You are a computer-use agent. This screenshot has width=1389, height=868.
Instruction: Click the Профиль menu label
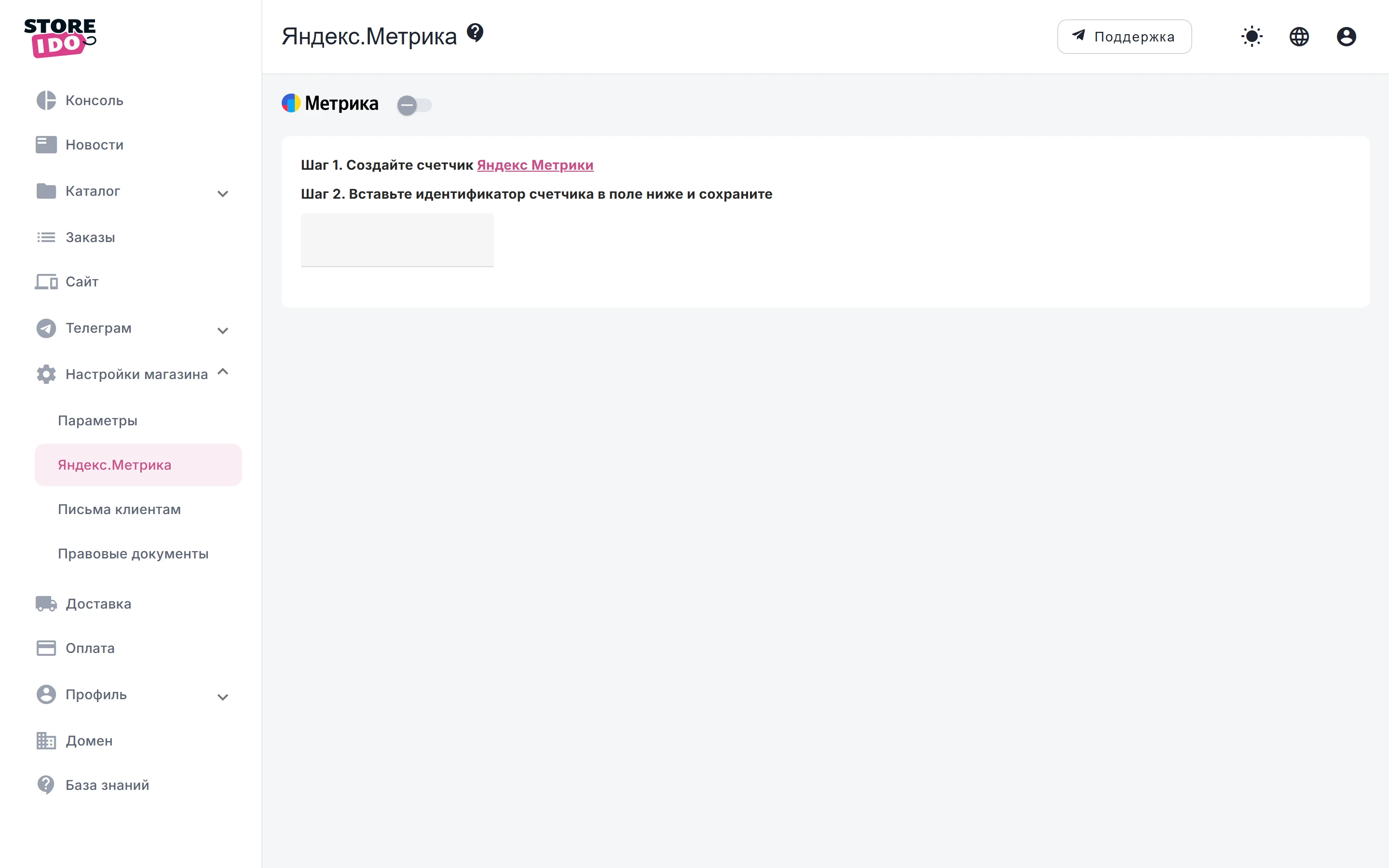pyautogui.click(x=96, y=694)
